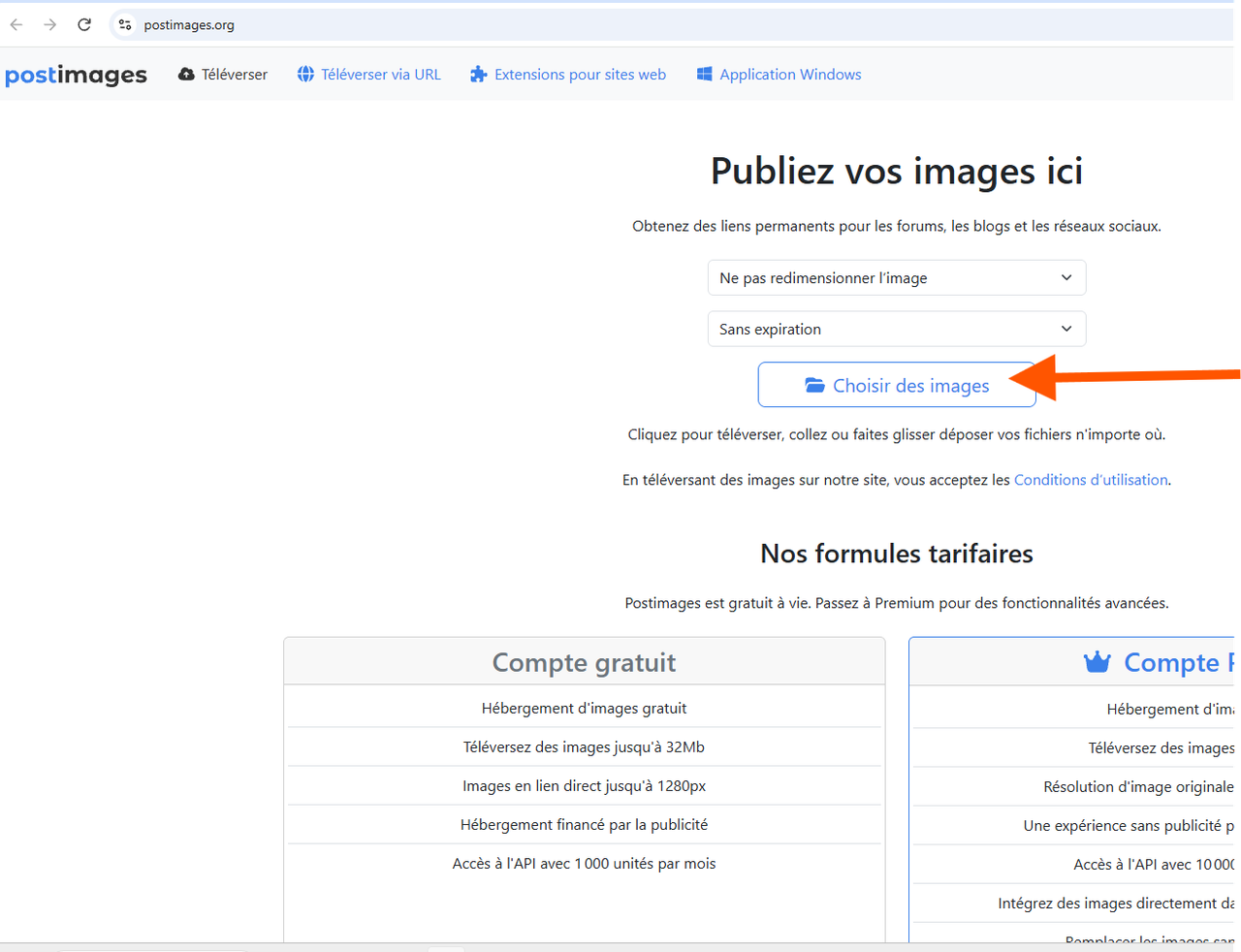1241x952 pixels.
Task: Click the puzzle piece extensions icon
Action: (x=478, y=75)
